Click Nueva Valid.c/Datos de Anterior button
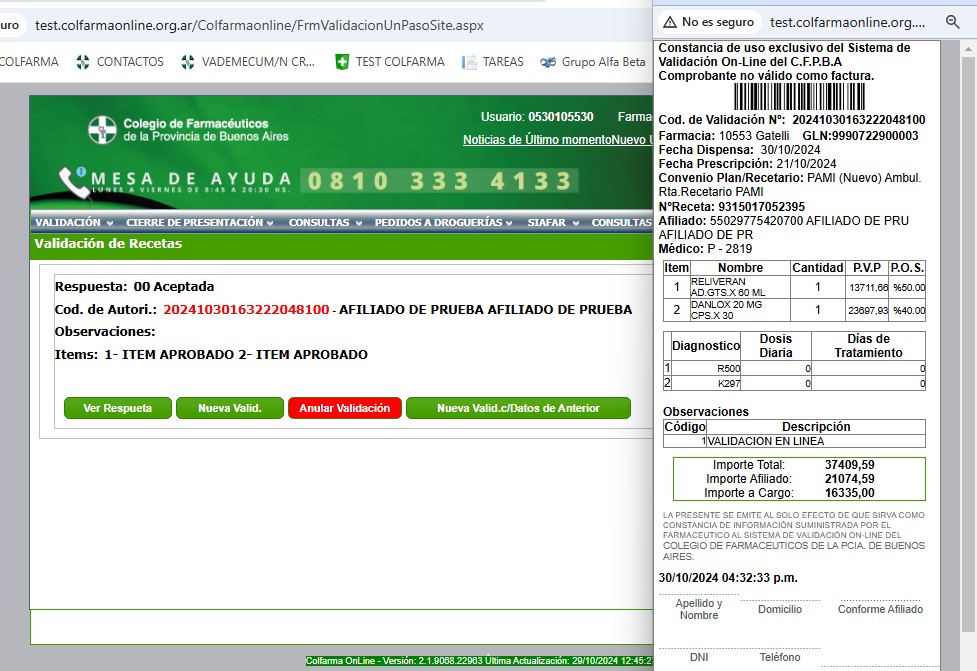 click(x=518, y=408)
